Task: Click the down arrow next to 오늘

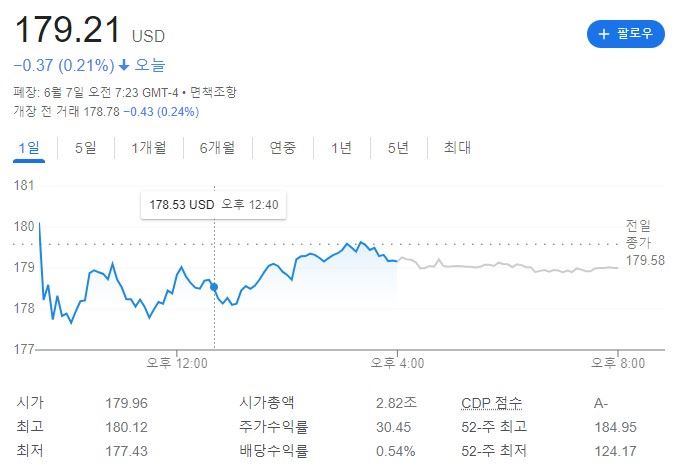Action: (123, 66)
